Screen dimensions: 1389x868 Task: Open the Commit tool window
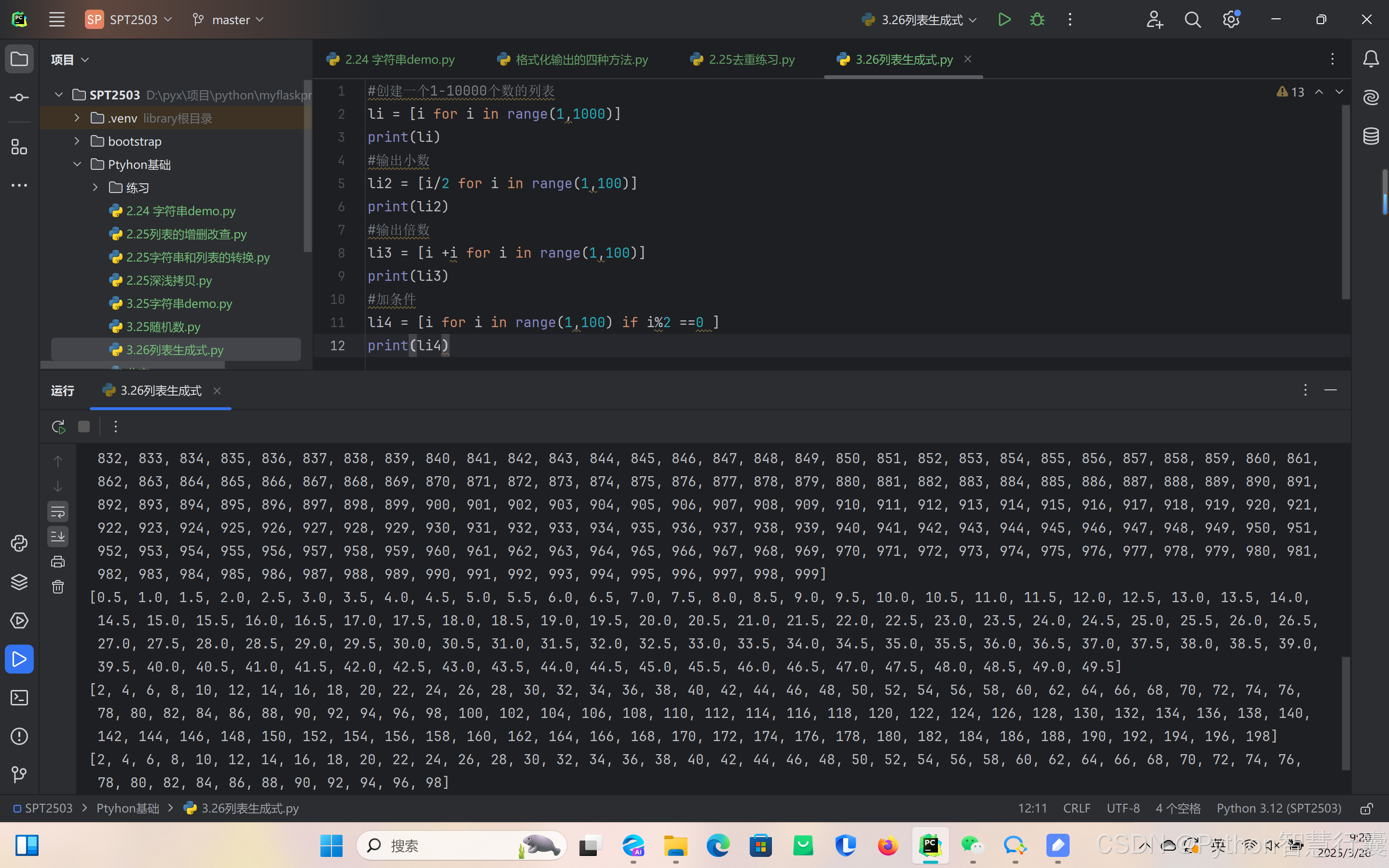pyautogui.click(x=19, y=97)
